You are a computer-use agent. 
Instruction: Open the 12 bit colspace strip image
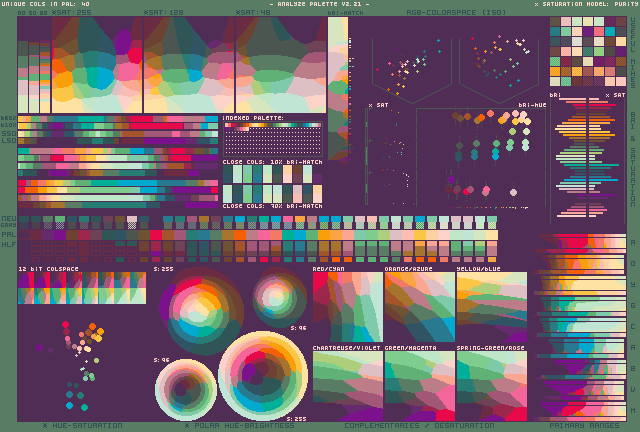coord(82,288)
